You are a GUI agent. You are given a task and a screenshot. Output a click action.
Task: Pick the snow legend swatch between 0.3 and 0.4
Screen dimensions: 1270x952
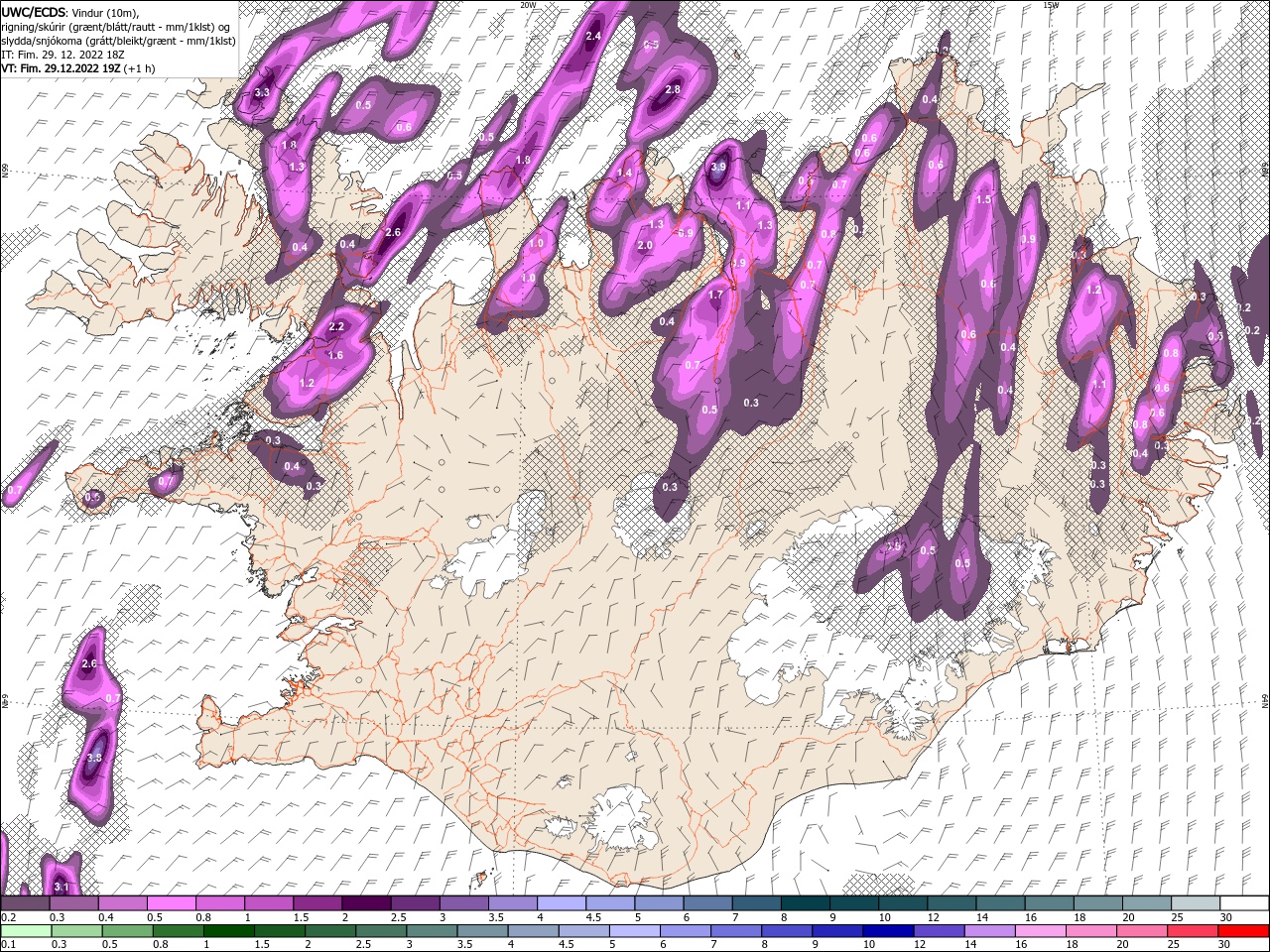[74, 903]
